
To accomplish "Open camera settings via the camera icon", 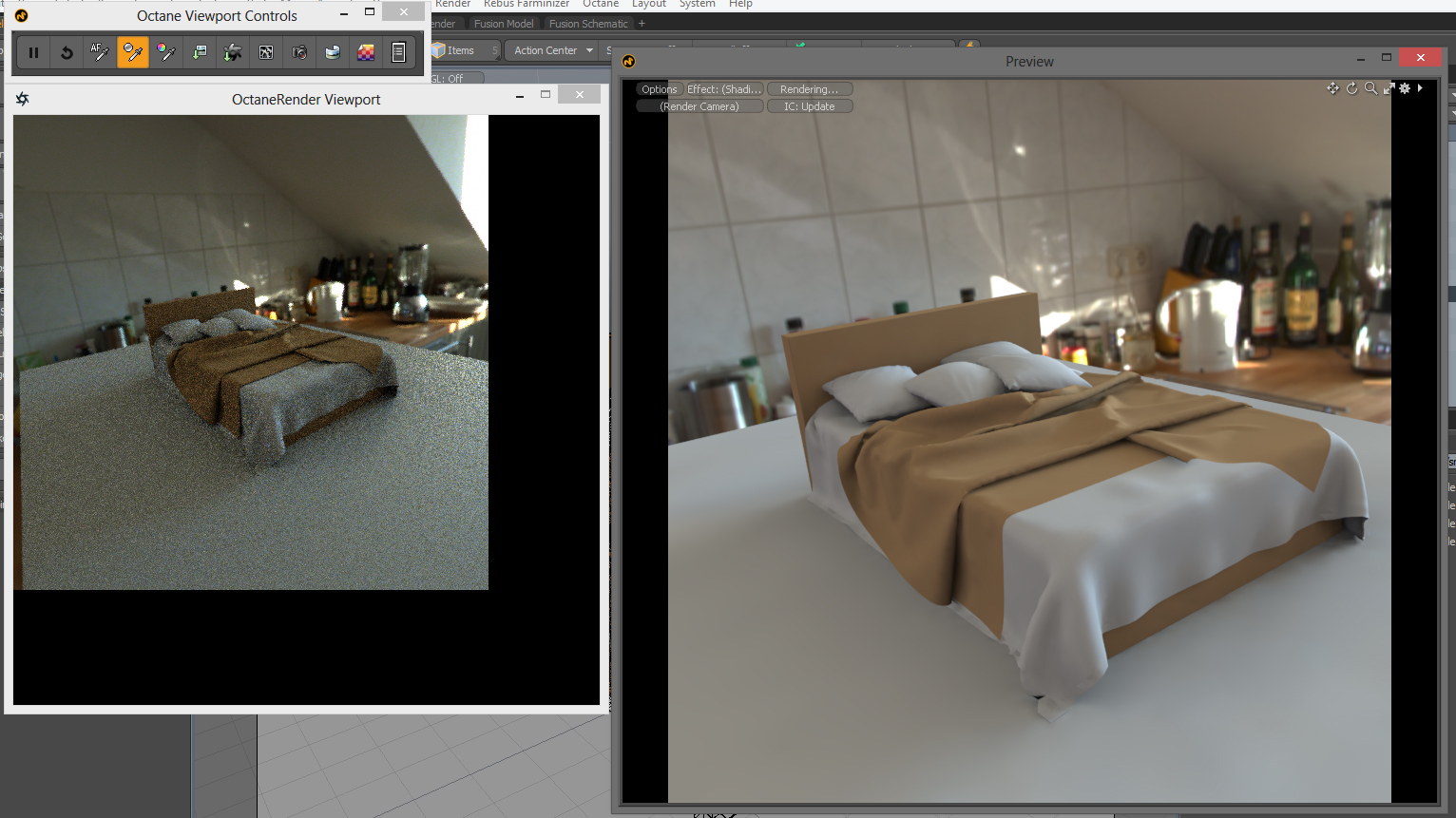I will [x=299, y=53].
